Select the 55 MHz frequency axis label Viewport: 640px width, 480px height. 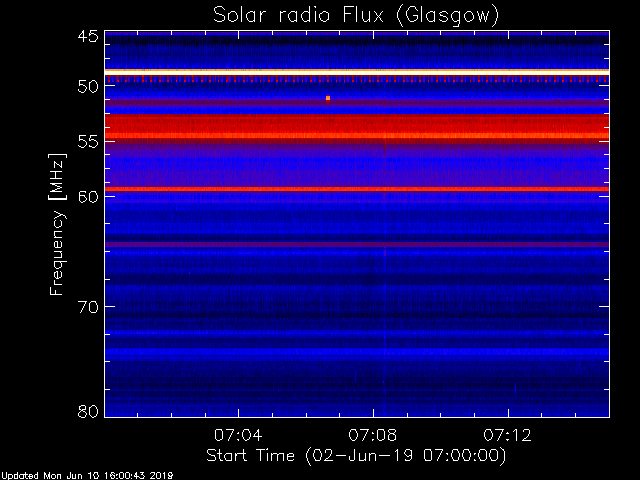[88, 142]
